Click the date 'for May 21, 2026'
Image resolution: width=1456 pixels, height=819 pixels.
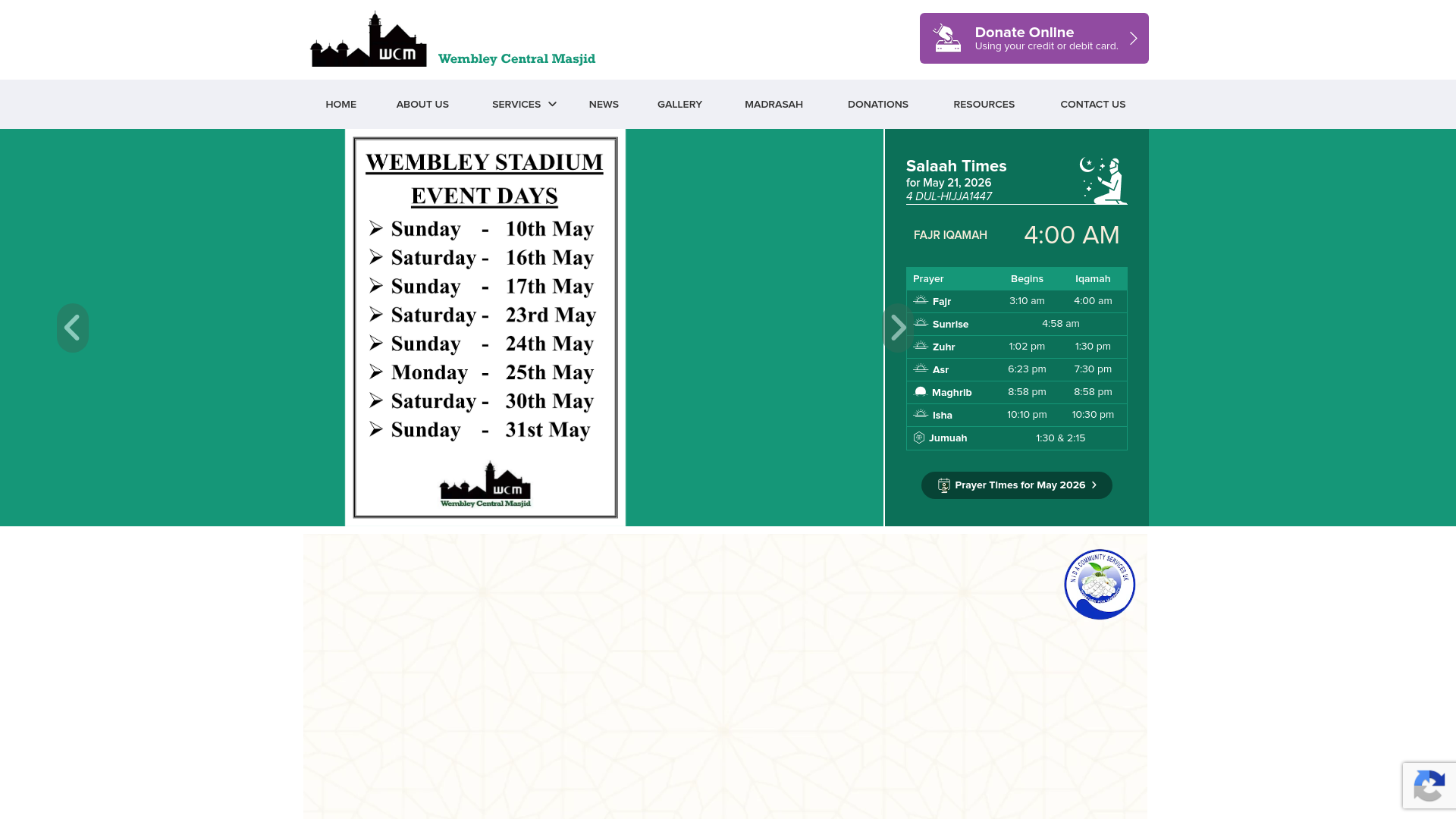pyautogui.click(x=949, y=183)
